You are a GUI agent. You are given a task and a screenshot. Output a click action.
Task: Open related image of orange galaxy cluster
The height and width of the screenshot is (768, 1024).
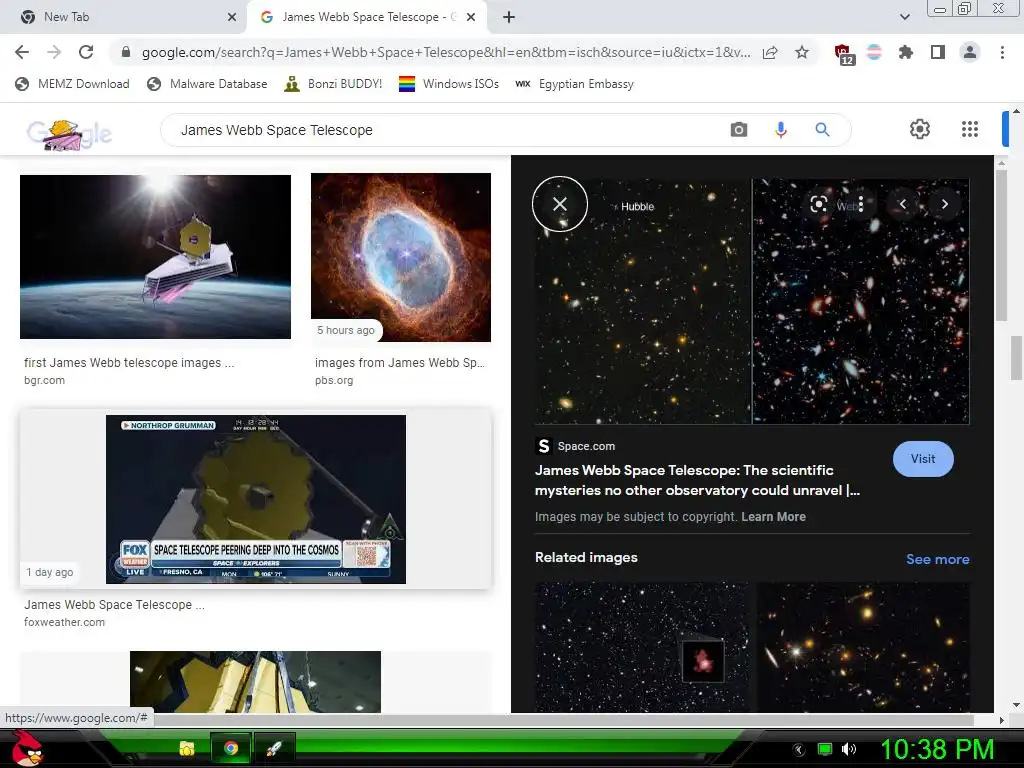863,647
